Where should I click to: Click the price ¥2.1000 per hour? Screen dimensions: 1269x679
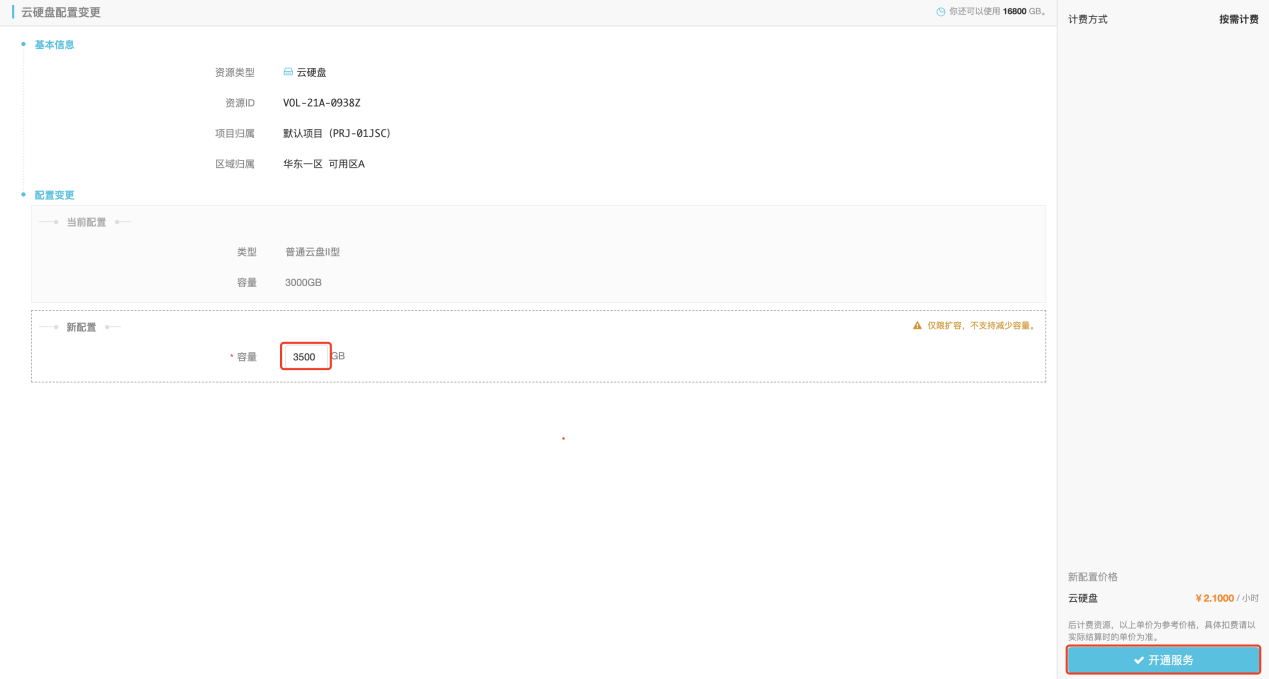point(1227,598)
